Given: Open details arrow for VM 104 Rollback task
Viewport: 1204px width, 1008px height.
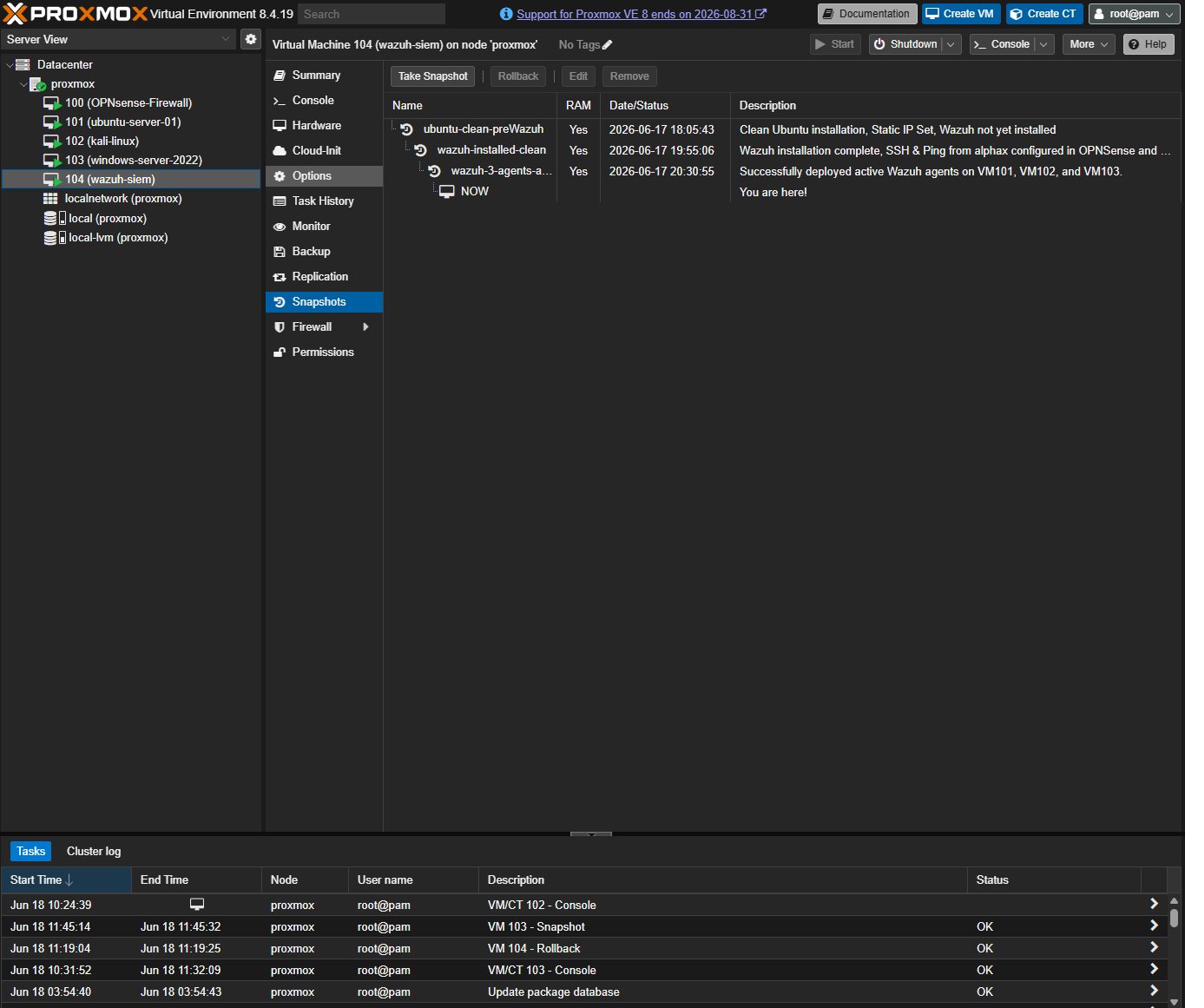Looking at the screenshot, I should (1154, 948).
